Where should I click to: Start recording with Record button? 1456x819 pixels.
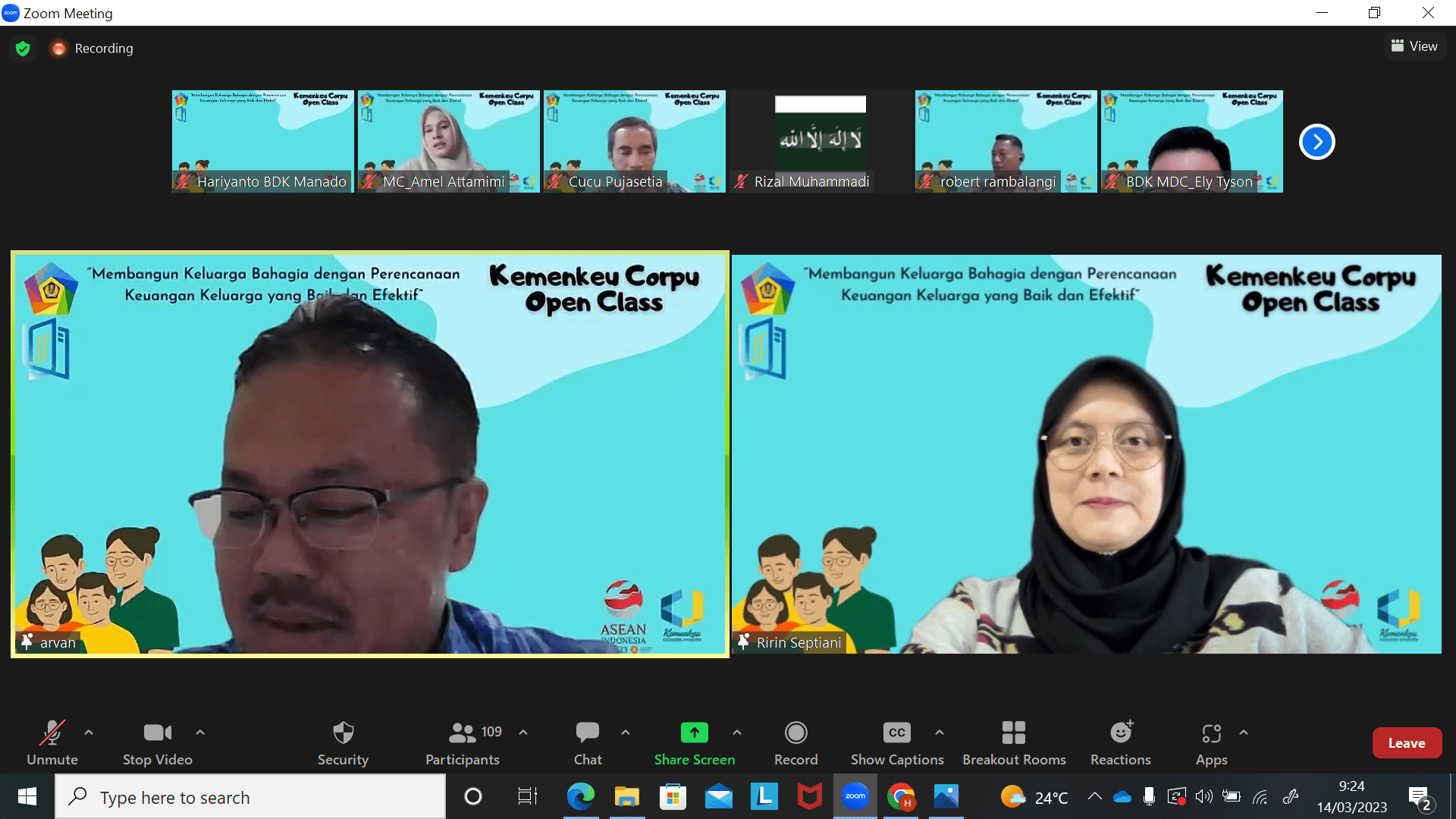pyautogui.click(x=796, y=743)
